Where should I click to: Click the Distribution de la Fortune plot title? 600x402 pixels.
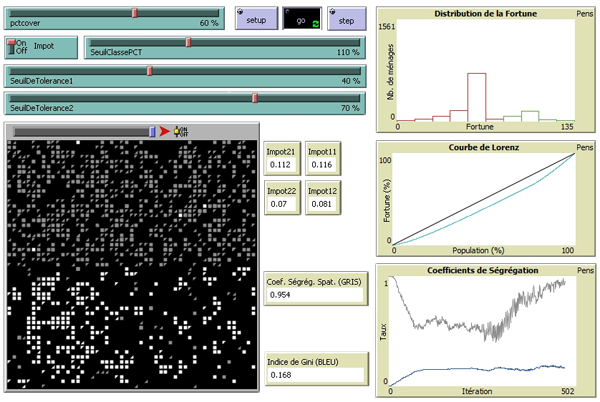(485, 14)
